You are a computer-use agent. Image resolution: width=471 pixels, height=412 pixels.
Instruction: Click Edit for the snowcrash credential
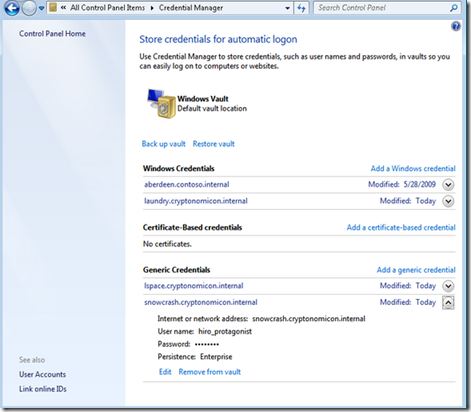tap(165, 372)
